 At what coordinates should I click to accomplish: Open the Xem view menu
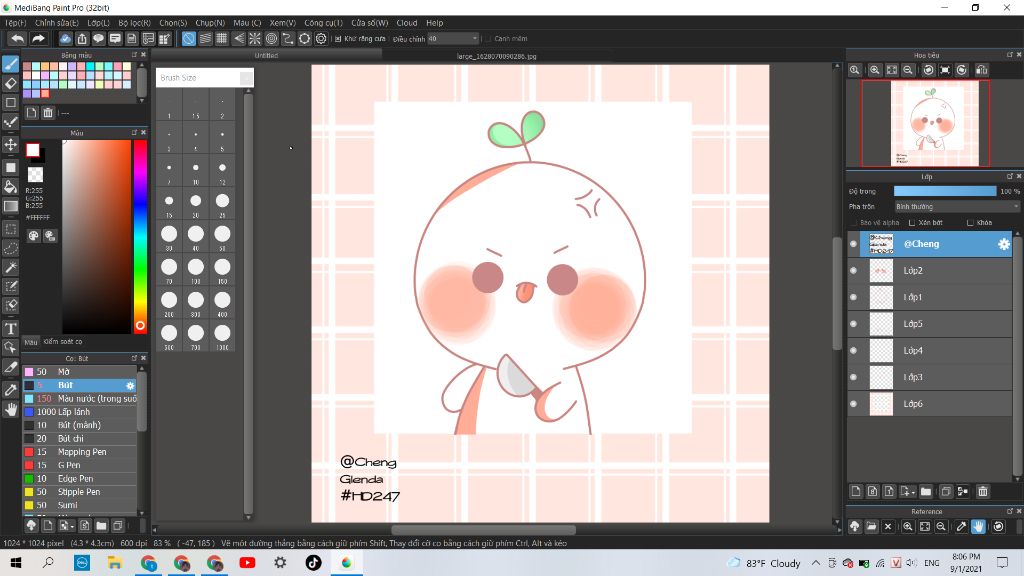point(282,23)
